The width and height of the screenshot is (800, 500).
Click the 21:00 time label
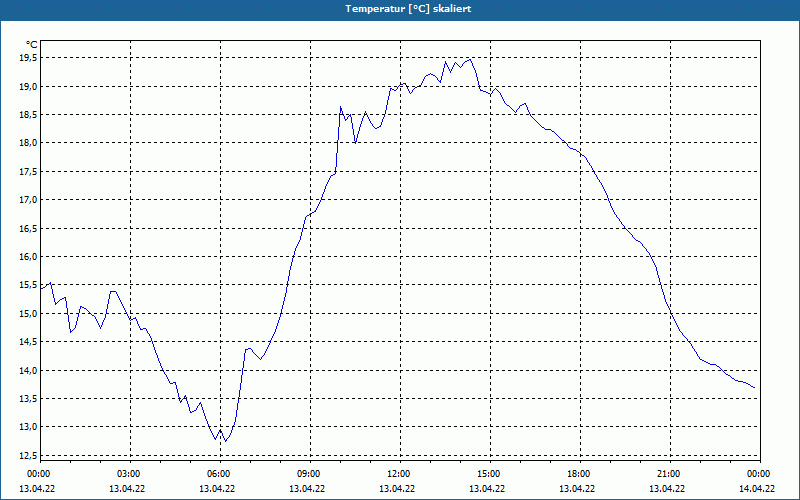point(670,474)
